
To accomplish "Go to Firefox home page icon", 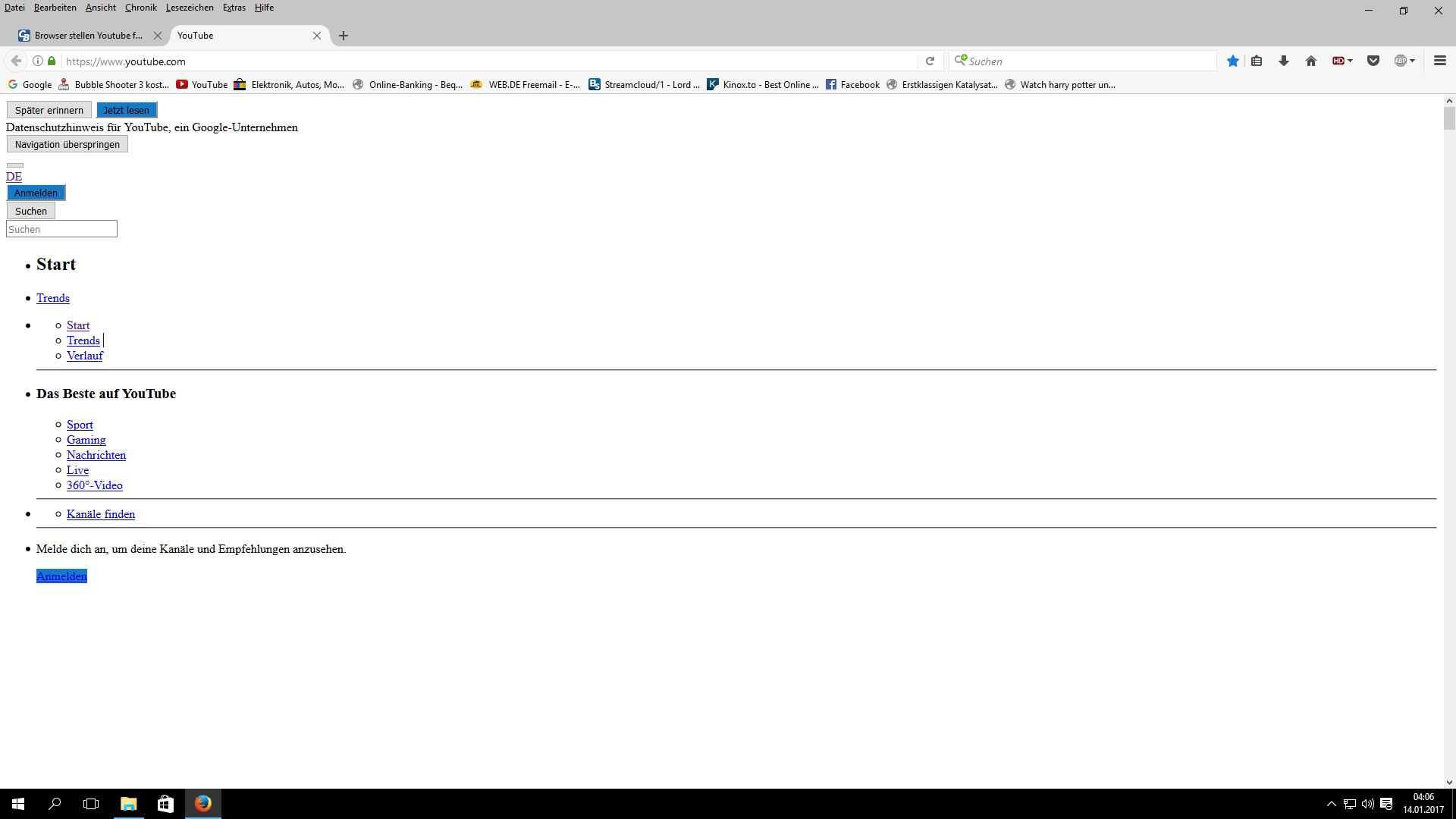I will point(1311,61).
